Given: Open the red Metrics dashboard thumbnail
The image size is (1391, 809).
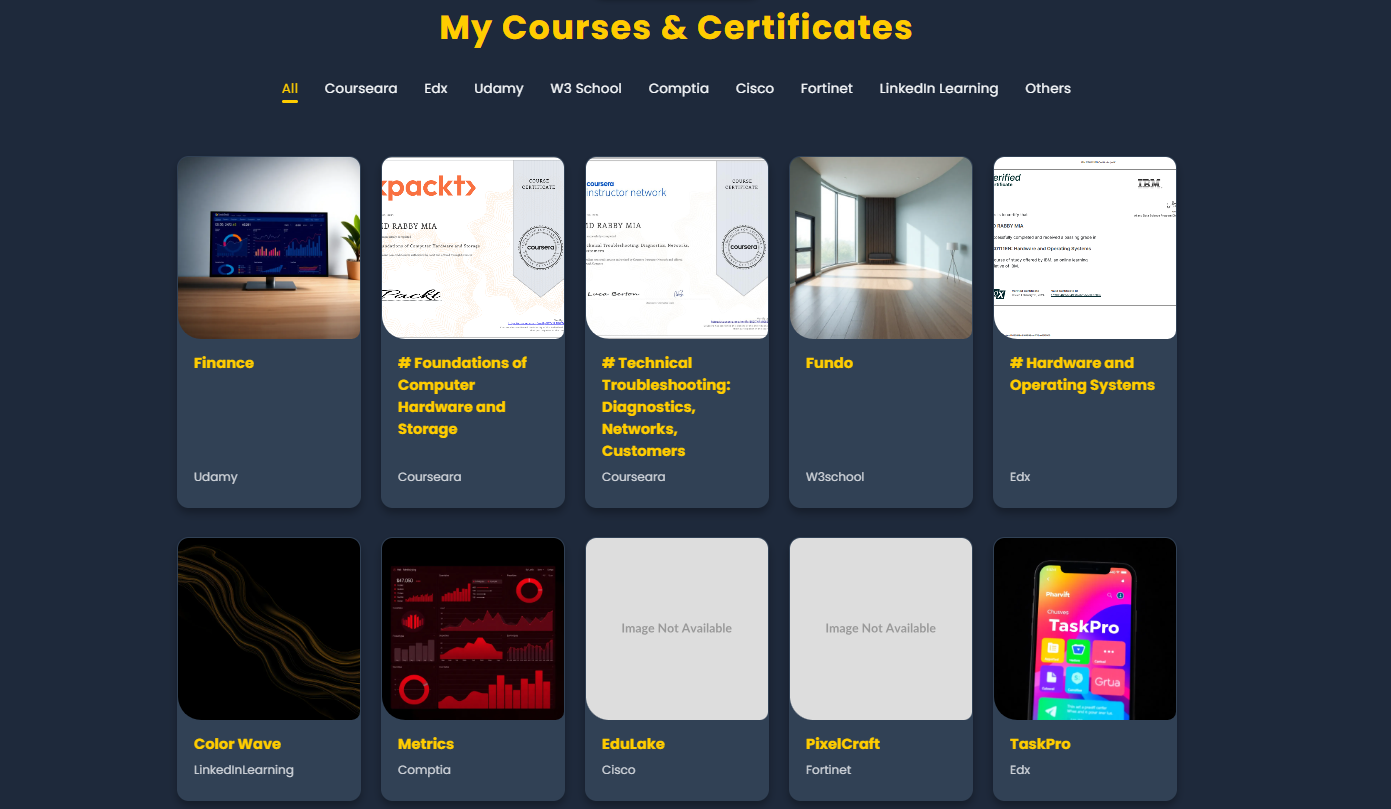Looking at the screenshot, I should pos(472,628).
